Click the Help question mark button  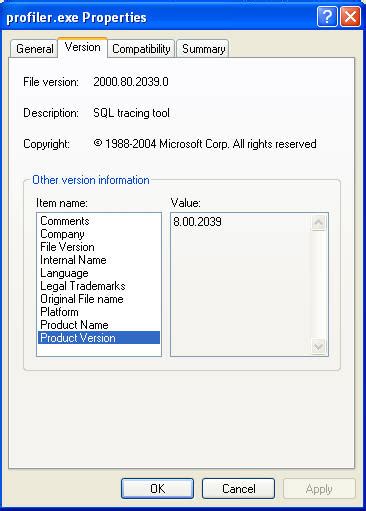pos(327,17)
